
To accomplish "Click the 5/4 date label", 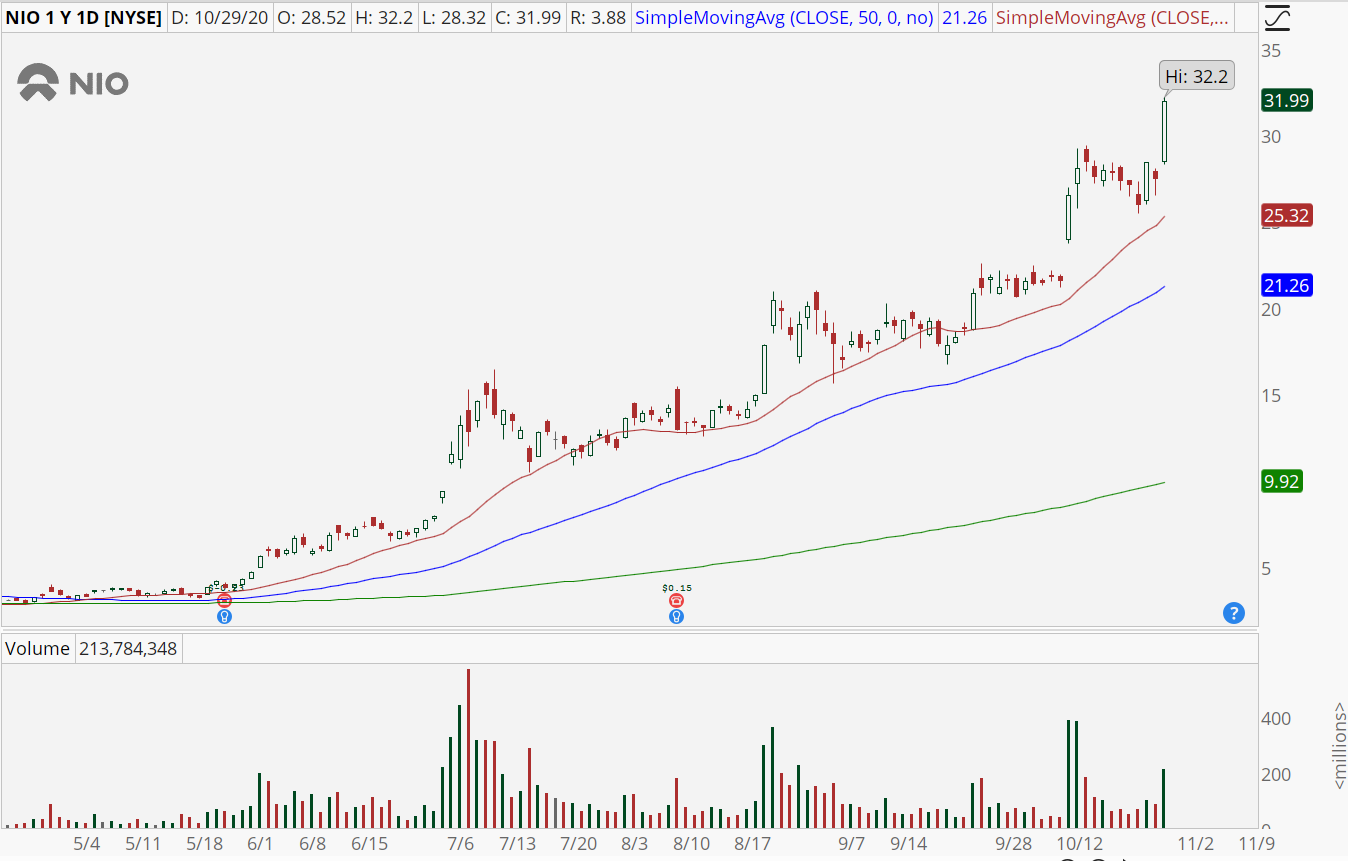I will pyautogui.click(x=87, y=844).
